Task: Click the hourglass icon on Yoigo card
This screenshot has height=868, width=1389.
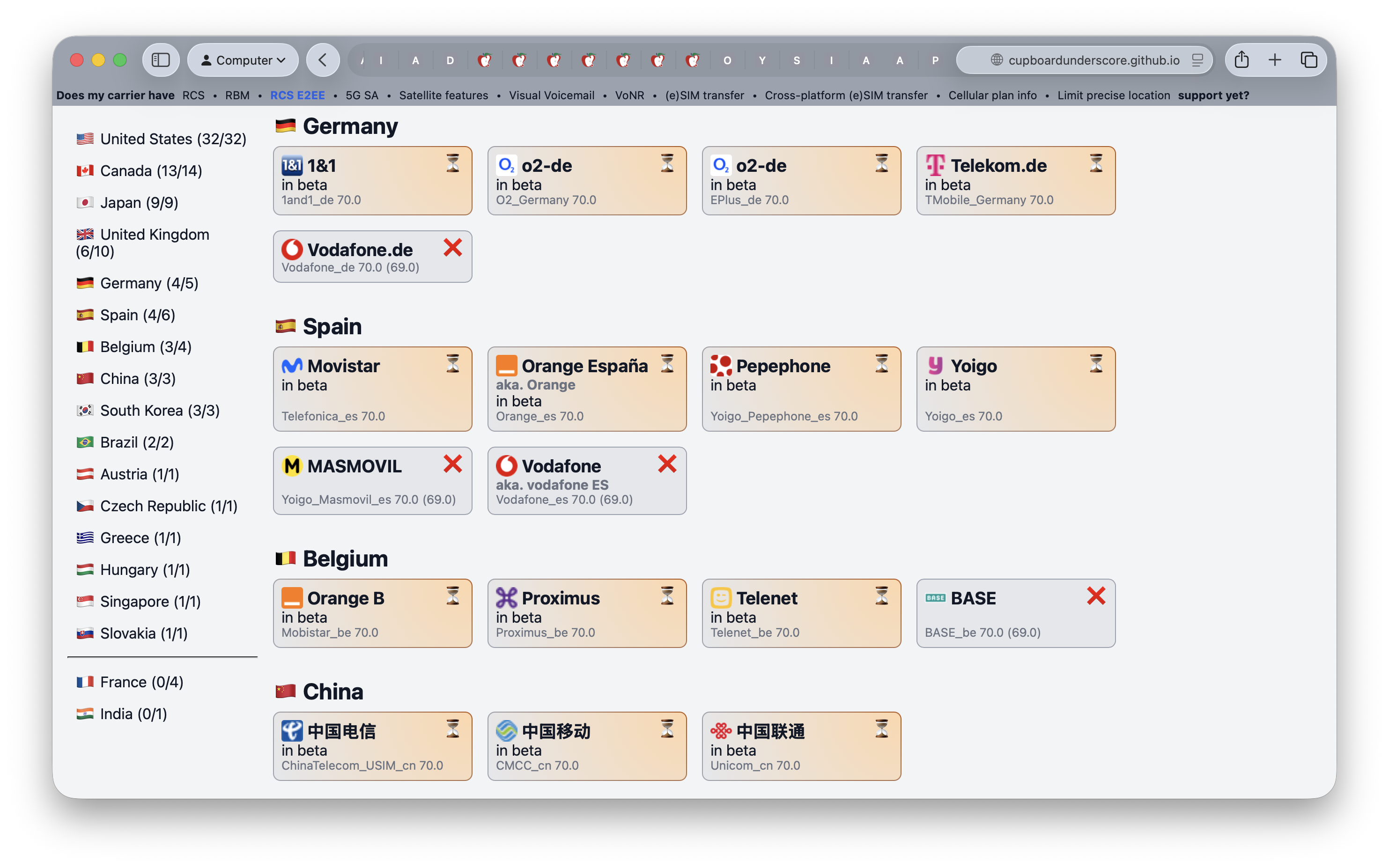Action: 1096,363
